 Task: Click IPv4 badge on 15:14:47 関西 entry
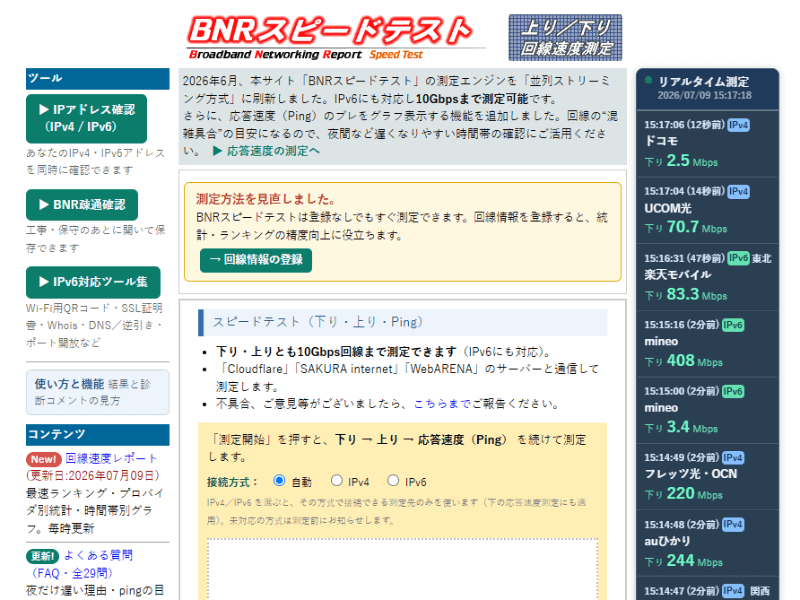tap(733, 591)
